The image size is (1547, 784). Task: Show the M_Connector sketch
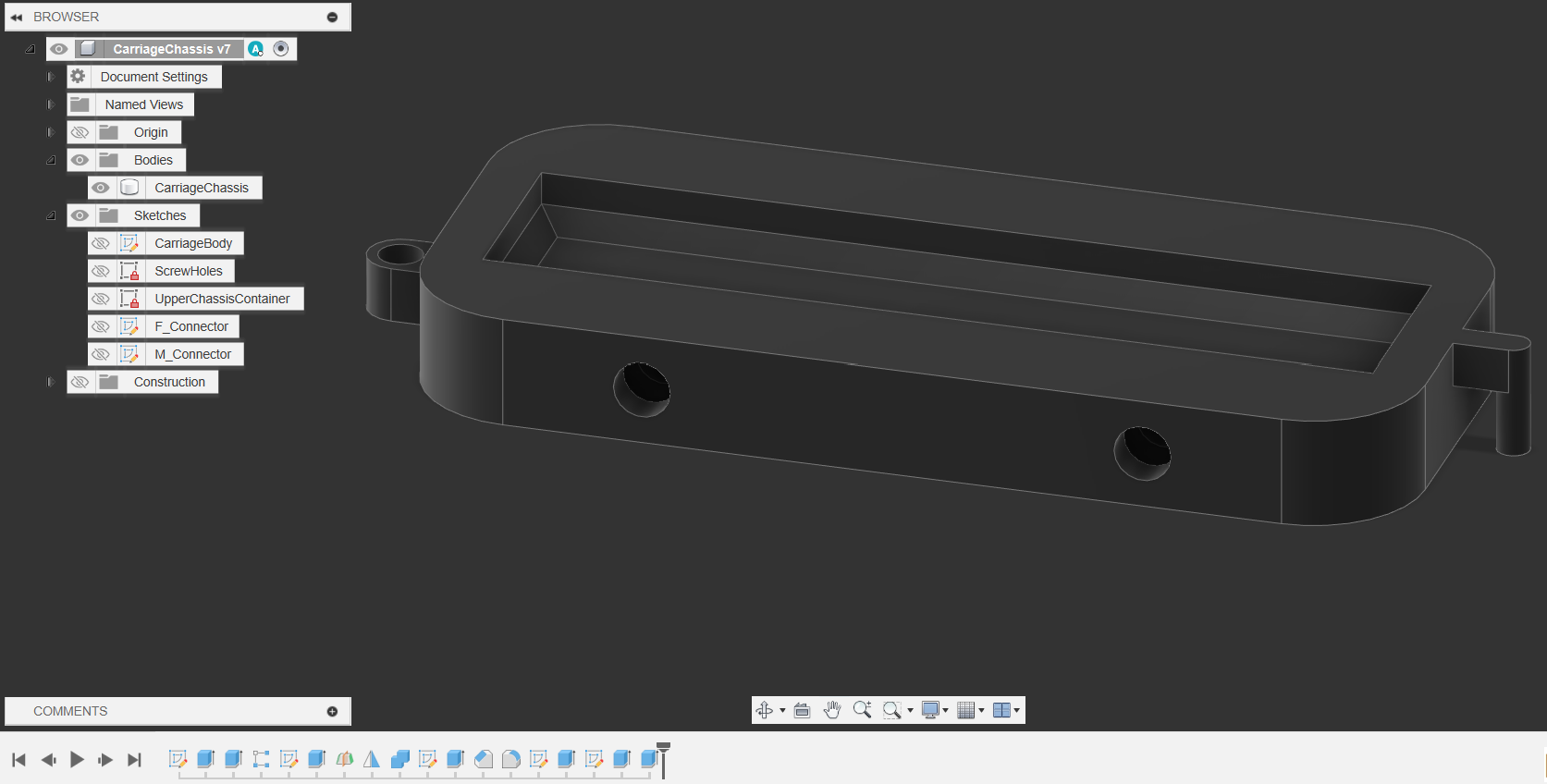[x=101, y=354]
